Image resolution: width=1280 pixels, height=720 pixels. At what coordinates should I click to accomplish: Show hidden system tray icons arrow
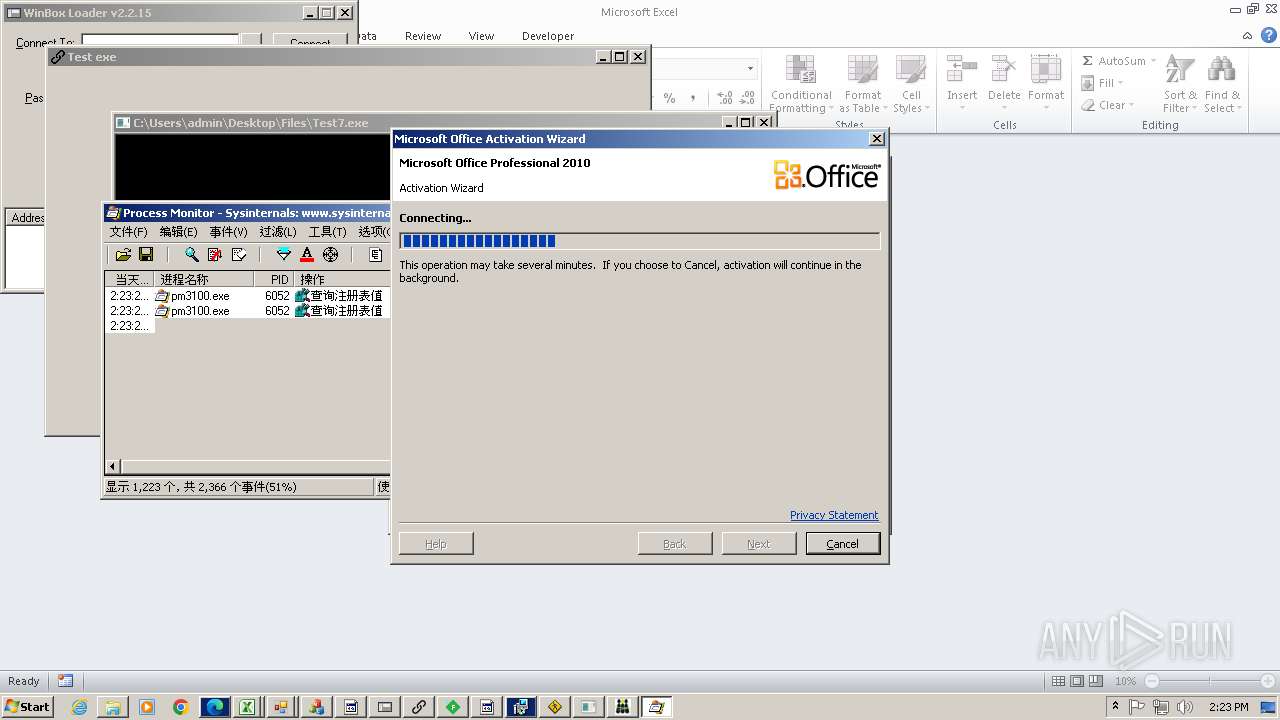pos(1116,707)
